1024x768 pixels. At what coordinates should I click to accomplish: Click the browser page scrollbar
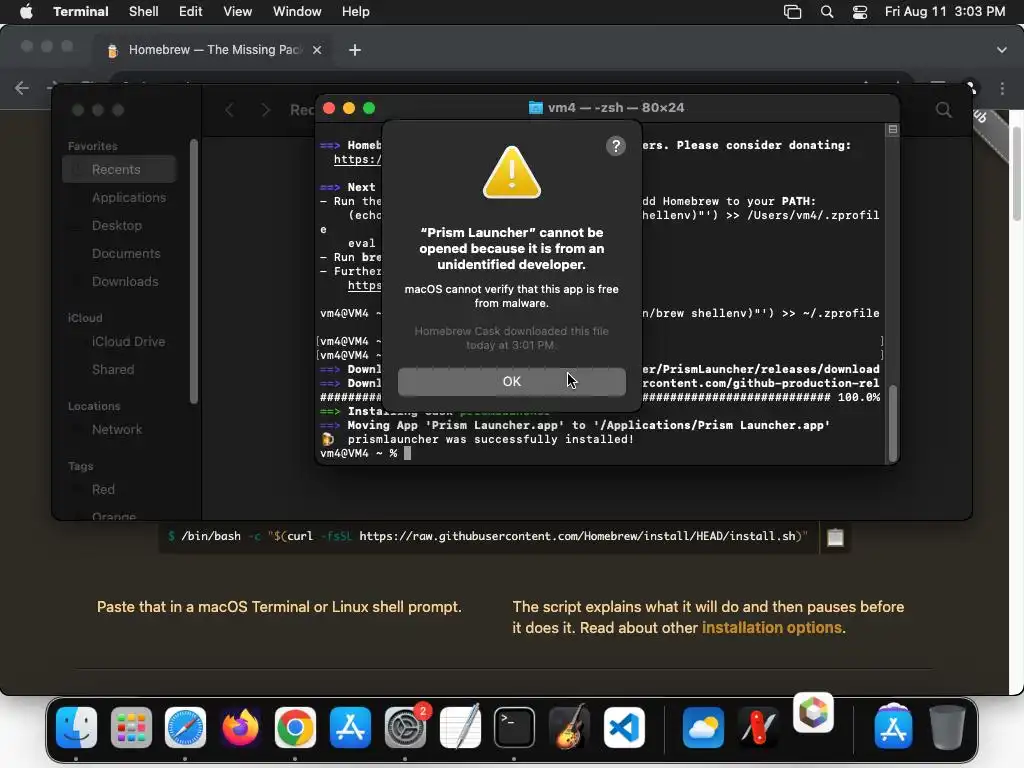click(1016, 173)
